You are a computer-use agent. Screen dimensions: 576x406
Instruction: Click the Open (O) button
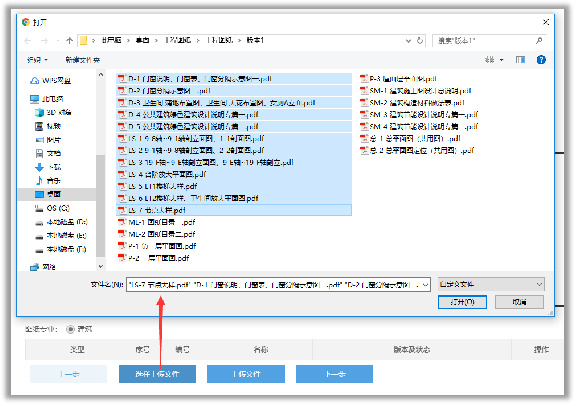click(x=462, y=302)
